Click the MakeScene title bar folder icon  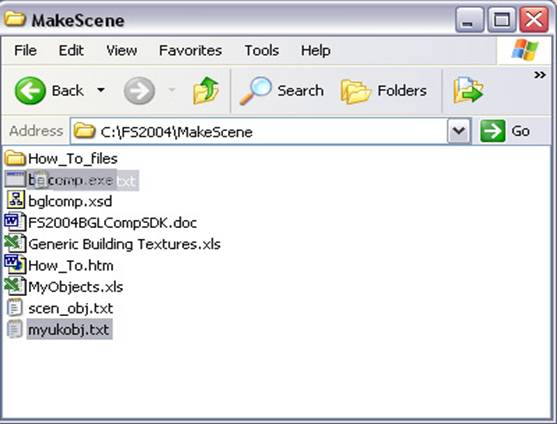pyautogui.click(x=15, y=18)
